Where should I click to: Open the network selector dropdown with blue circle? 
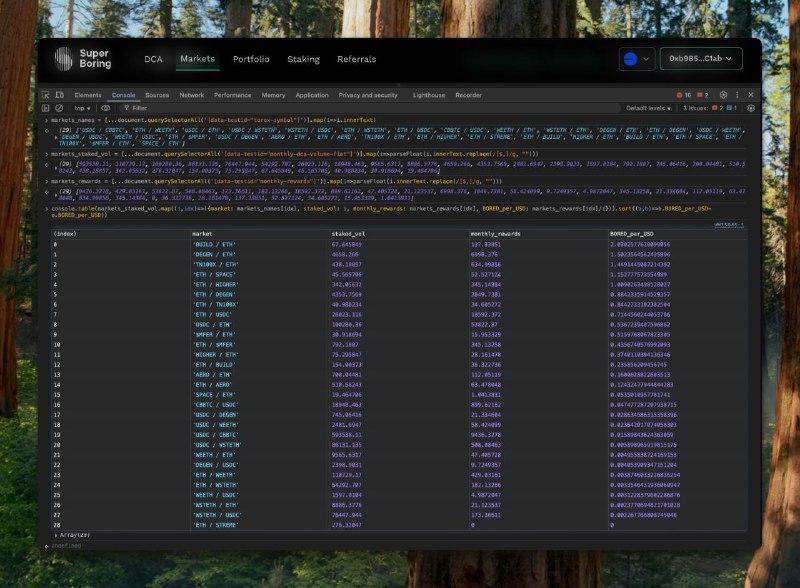(x=637, y=59)
